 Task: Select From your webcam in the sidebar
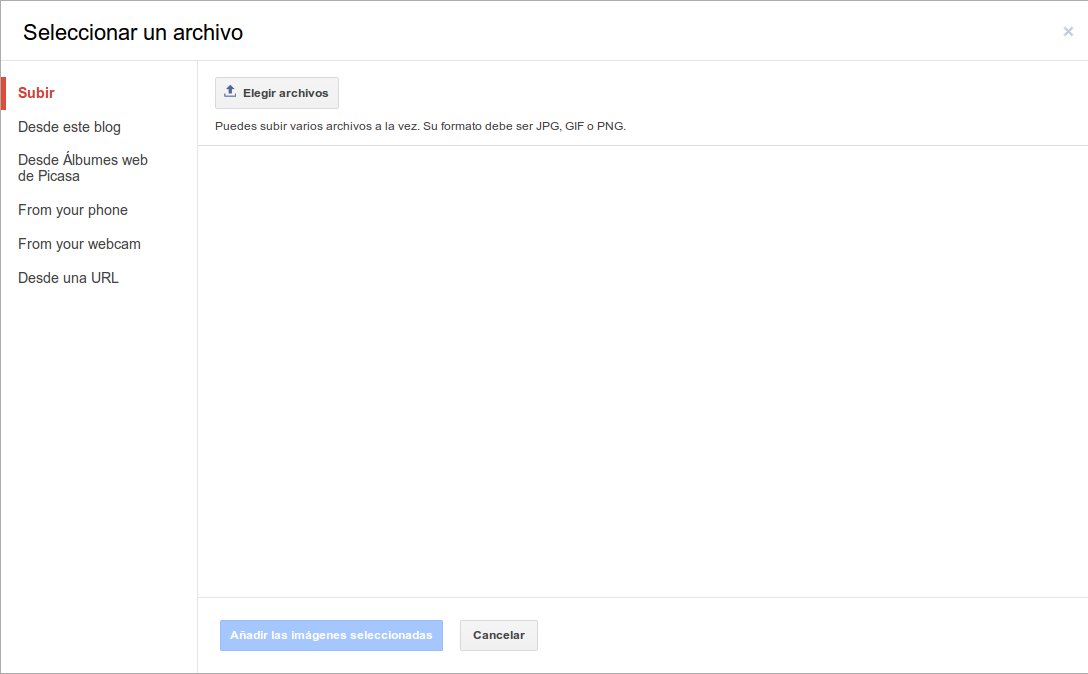tap(79, 244)
